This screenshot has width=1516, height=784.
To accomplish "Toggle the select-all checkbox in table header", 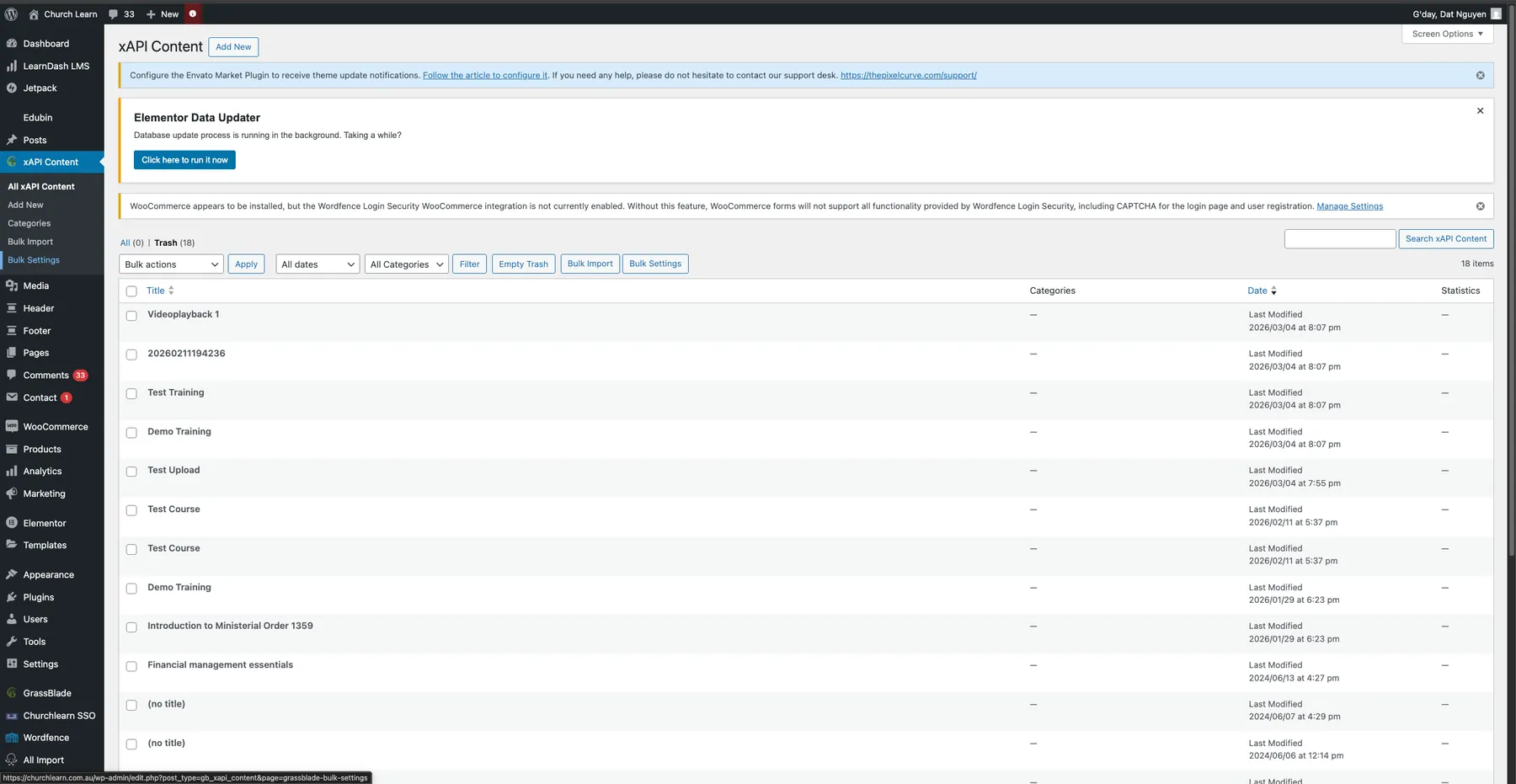I will (131, 291).
